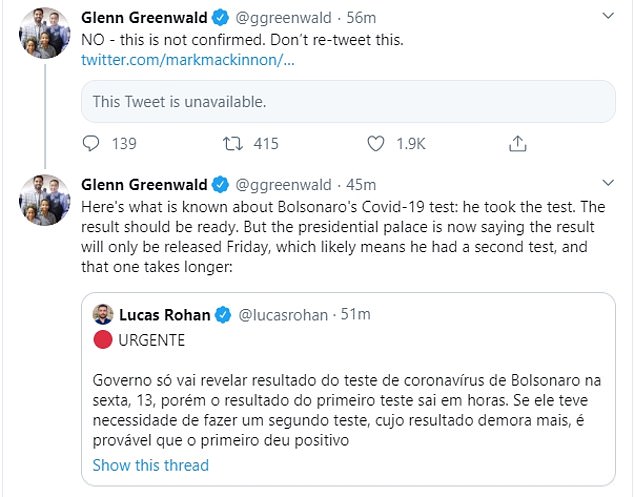Reply to the first Greenwald tweet
This screenshot has width=634, height=497.
(91, 144)
